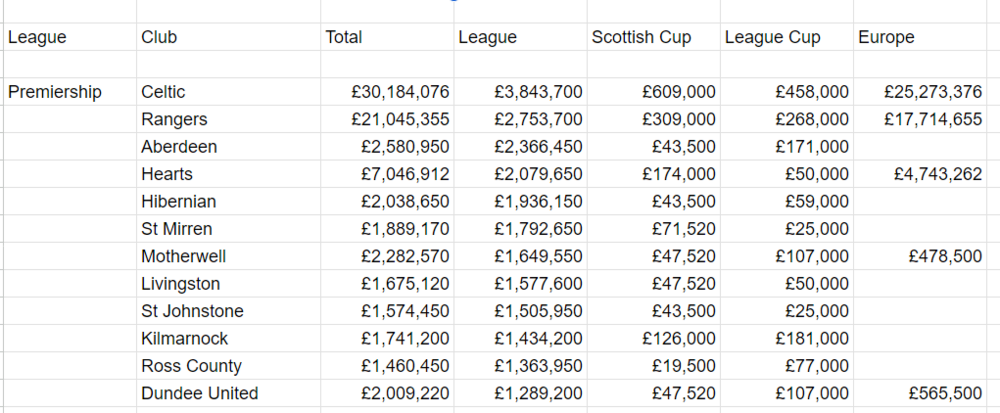Select Hibernian's league value £1,936,150
This screenshot has height=413, width=1000.
(x=538, y=201)
